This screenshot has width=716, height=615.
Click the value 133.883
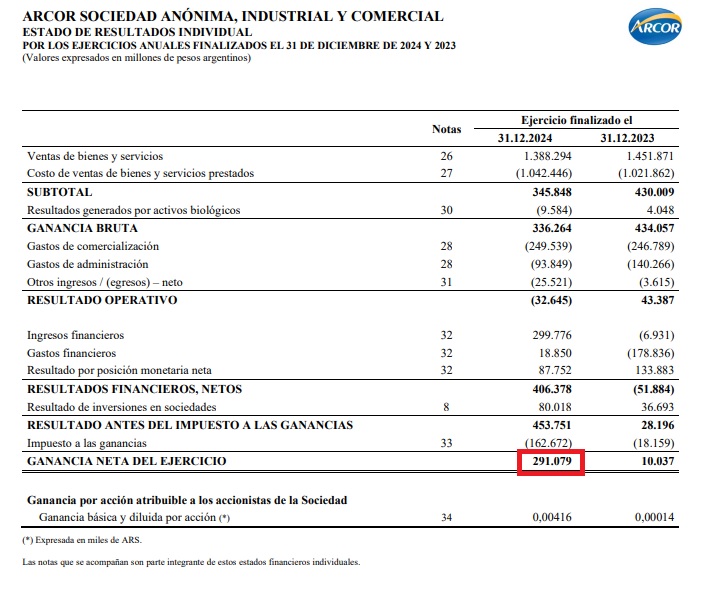(654, 370)
